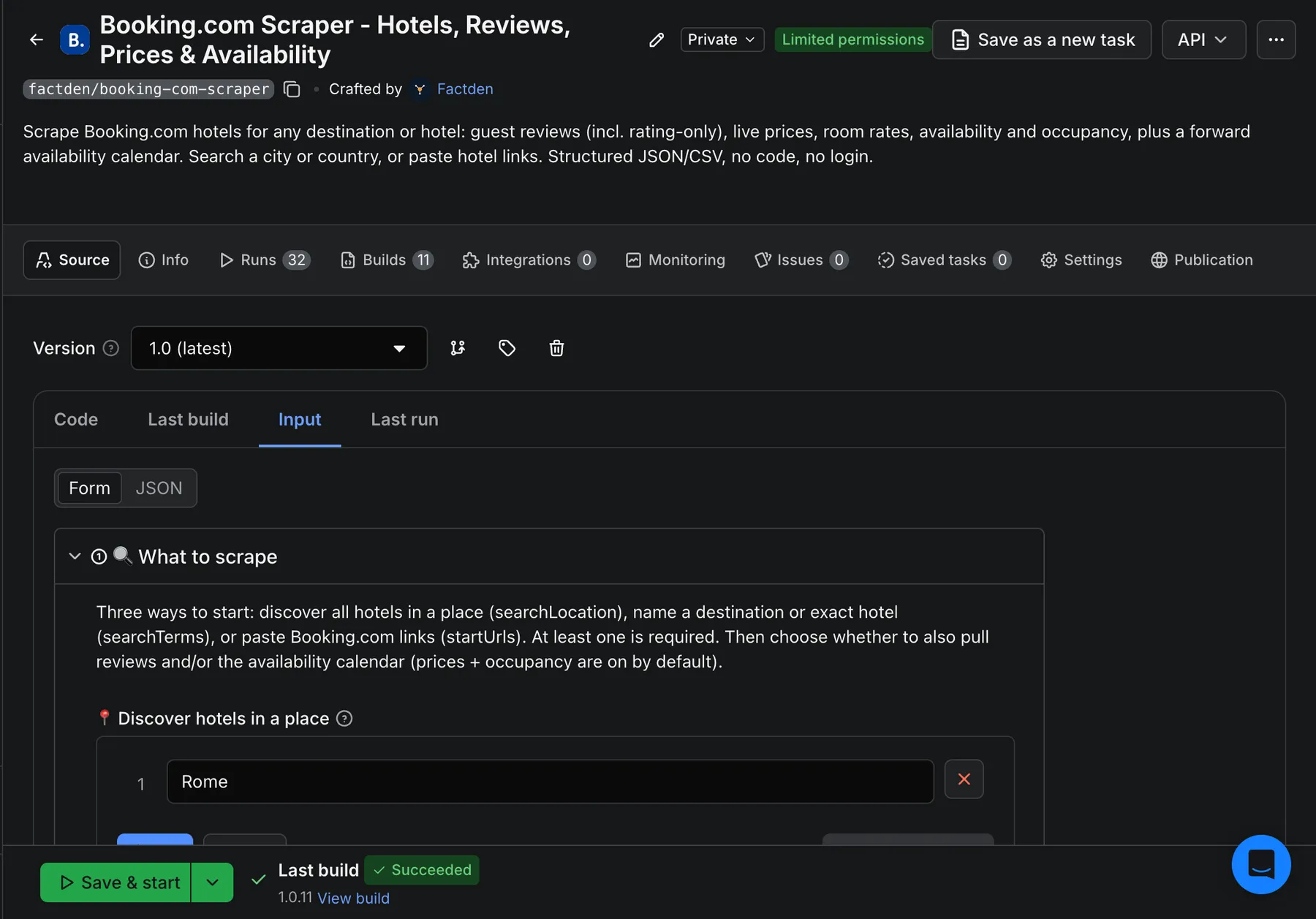Go back using the left arrow
1316x919 pixels.
point(37,39)
